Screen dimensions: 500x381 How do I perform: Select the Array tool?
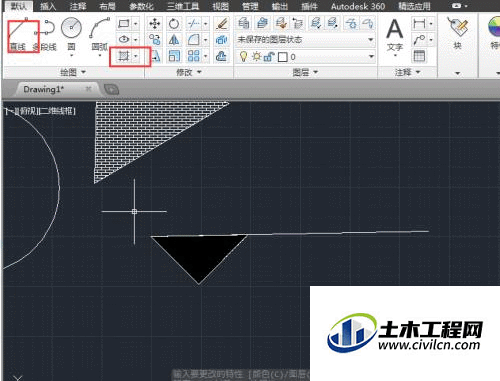coord(194,56)
